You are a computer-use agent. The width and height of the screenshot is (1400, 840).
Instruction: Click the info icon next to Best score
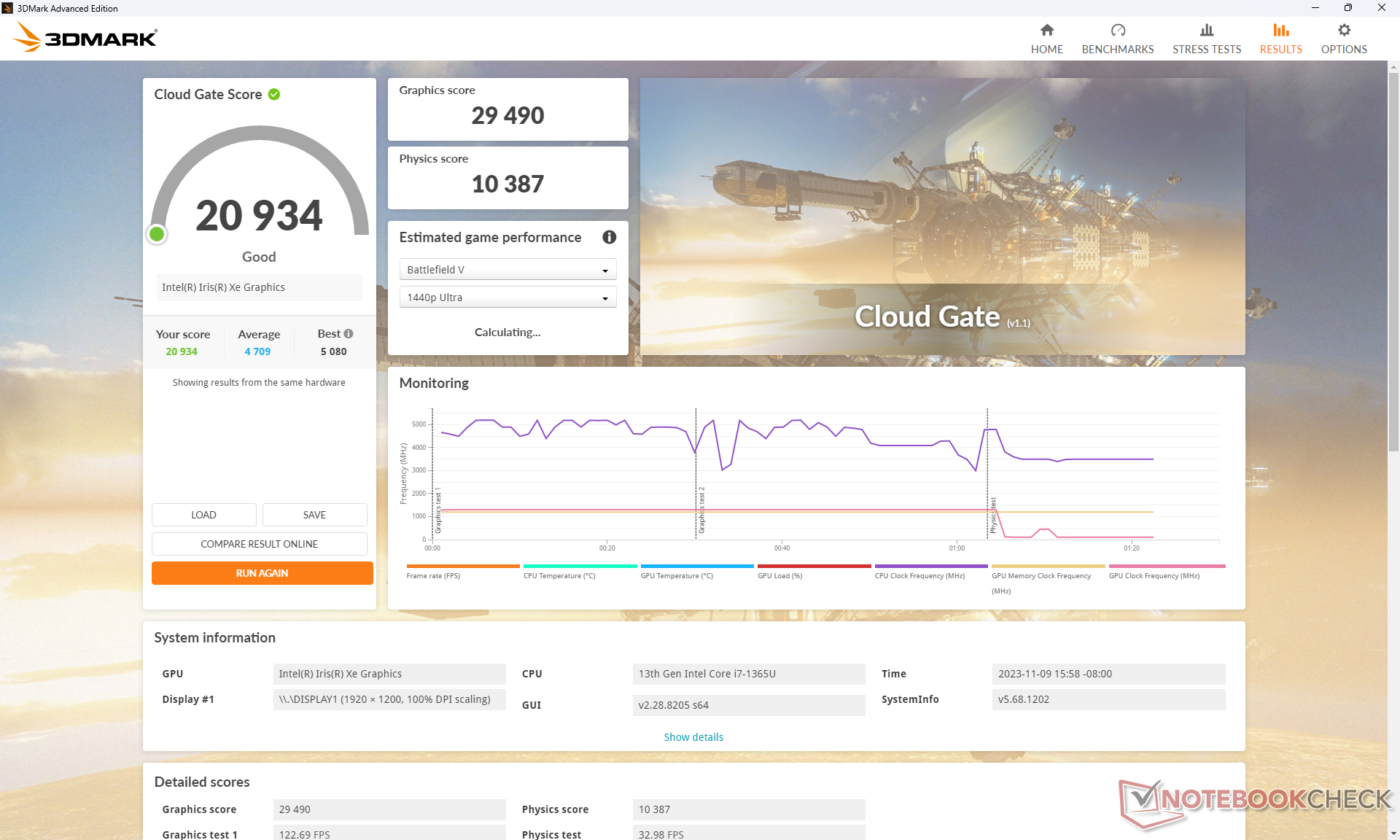(349, 334)
